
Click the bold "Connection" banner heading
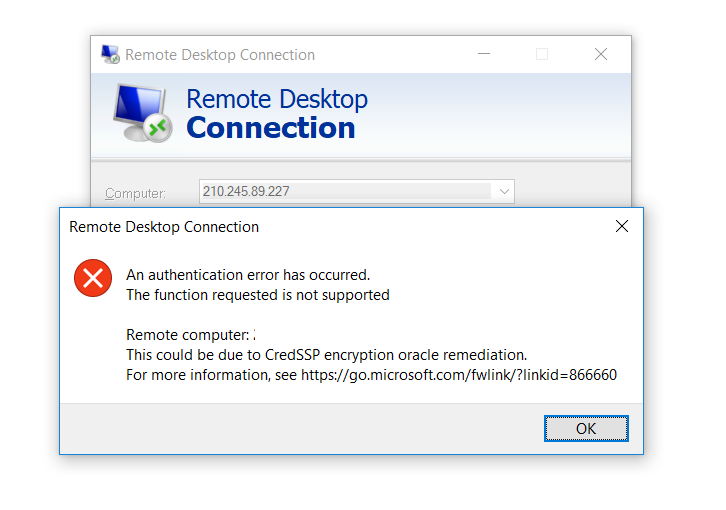point(271,128)
